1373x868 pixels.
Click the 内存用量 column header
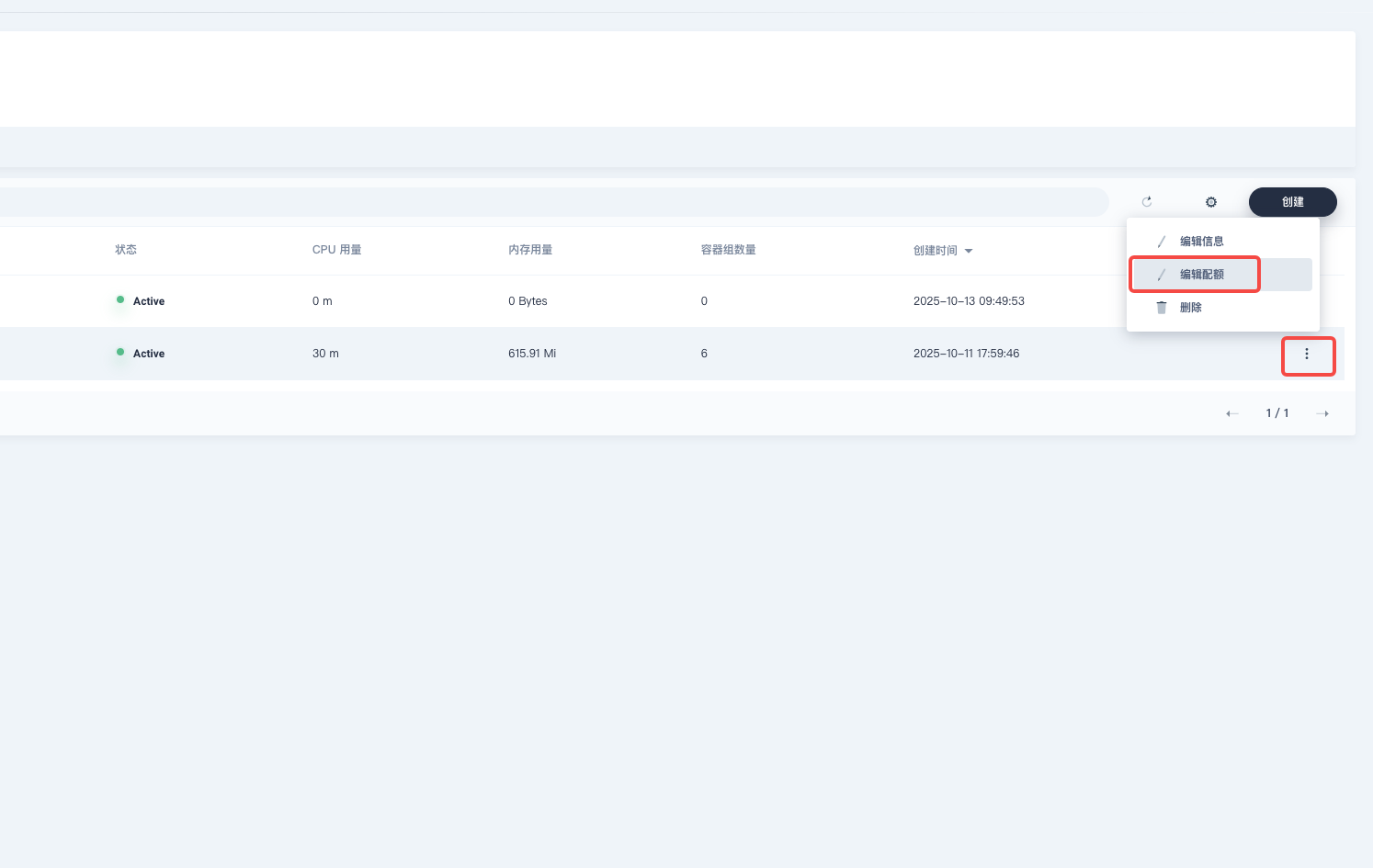[x=530, y=250]
